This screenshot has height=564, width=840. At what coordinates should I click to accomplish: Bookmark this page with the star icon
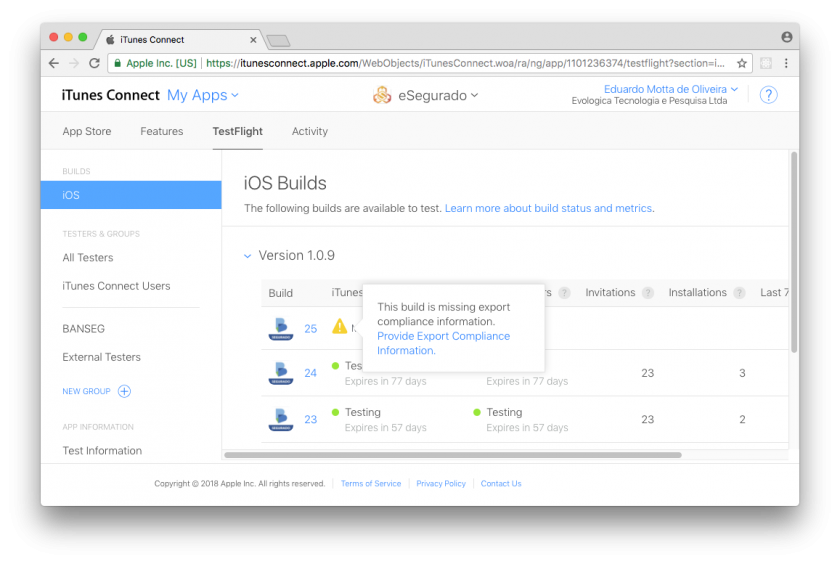pos(741,63)
